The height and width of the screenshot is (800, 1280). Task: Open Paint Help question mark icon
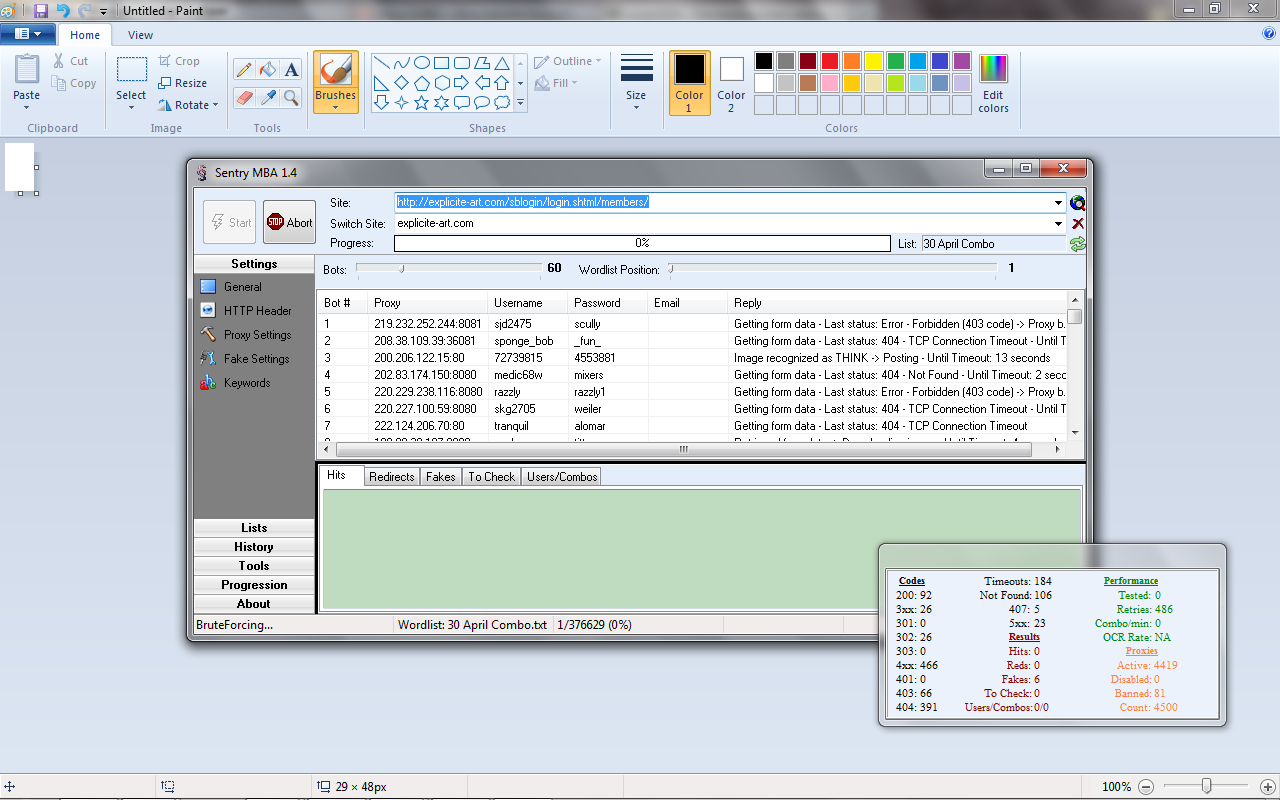tap(1269, 33)
